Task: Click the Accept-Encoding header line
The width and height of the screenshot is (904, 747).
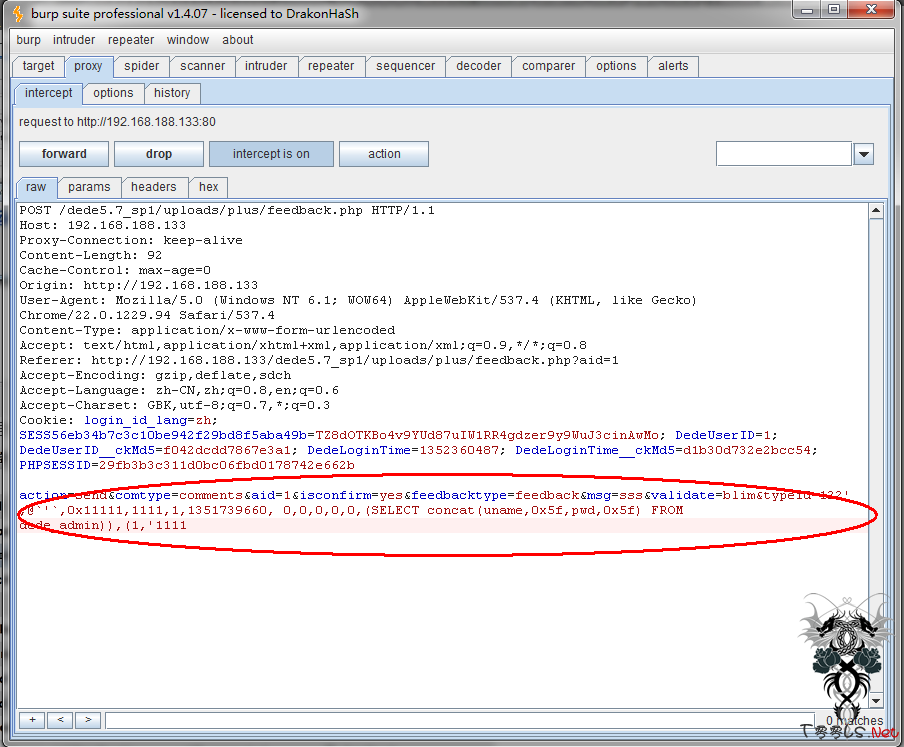Action: pos(155,375)
